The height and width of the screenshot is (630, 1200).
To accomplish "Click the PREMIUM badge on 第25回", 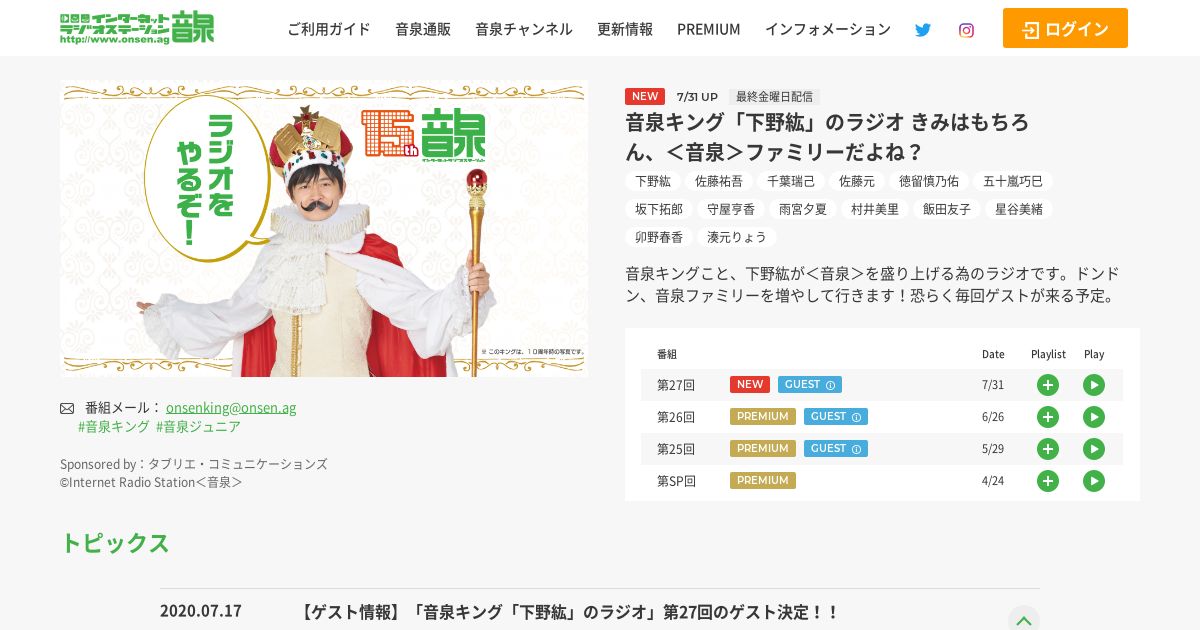I will [763, 449].
